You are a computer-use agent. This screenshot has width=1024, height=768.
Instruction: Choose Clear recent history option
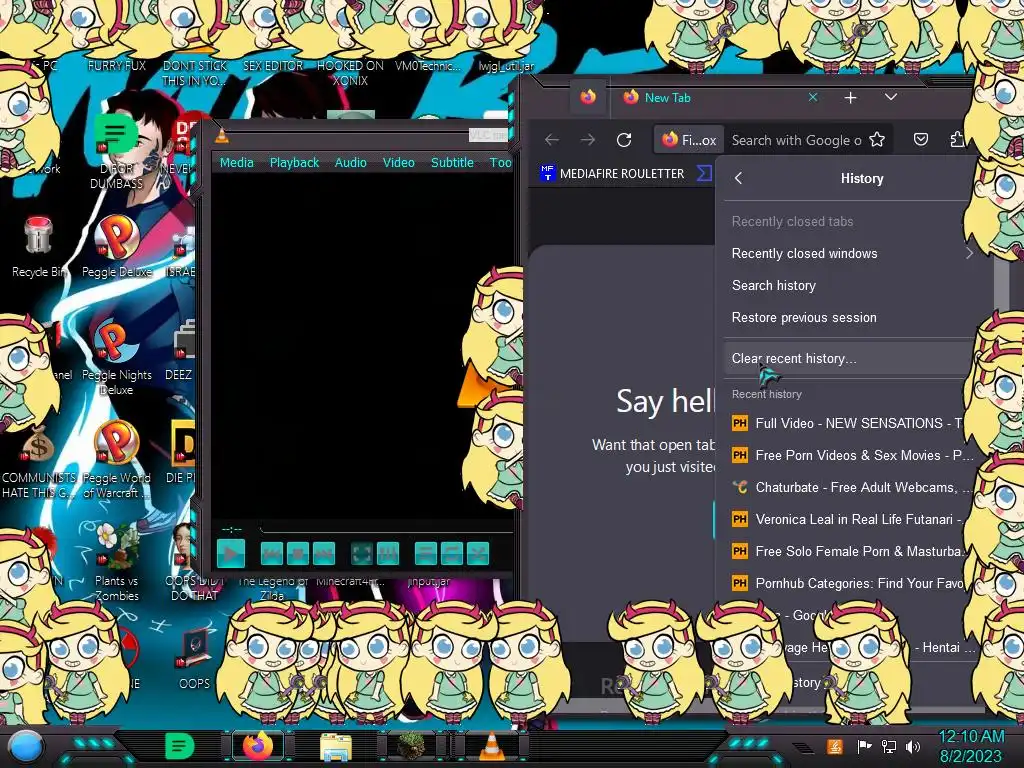tap(850, 359)
